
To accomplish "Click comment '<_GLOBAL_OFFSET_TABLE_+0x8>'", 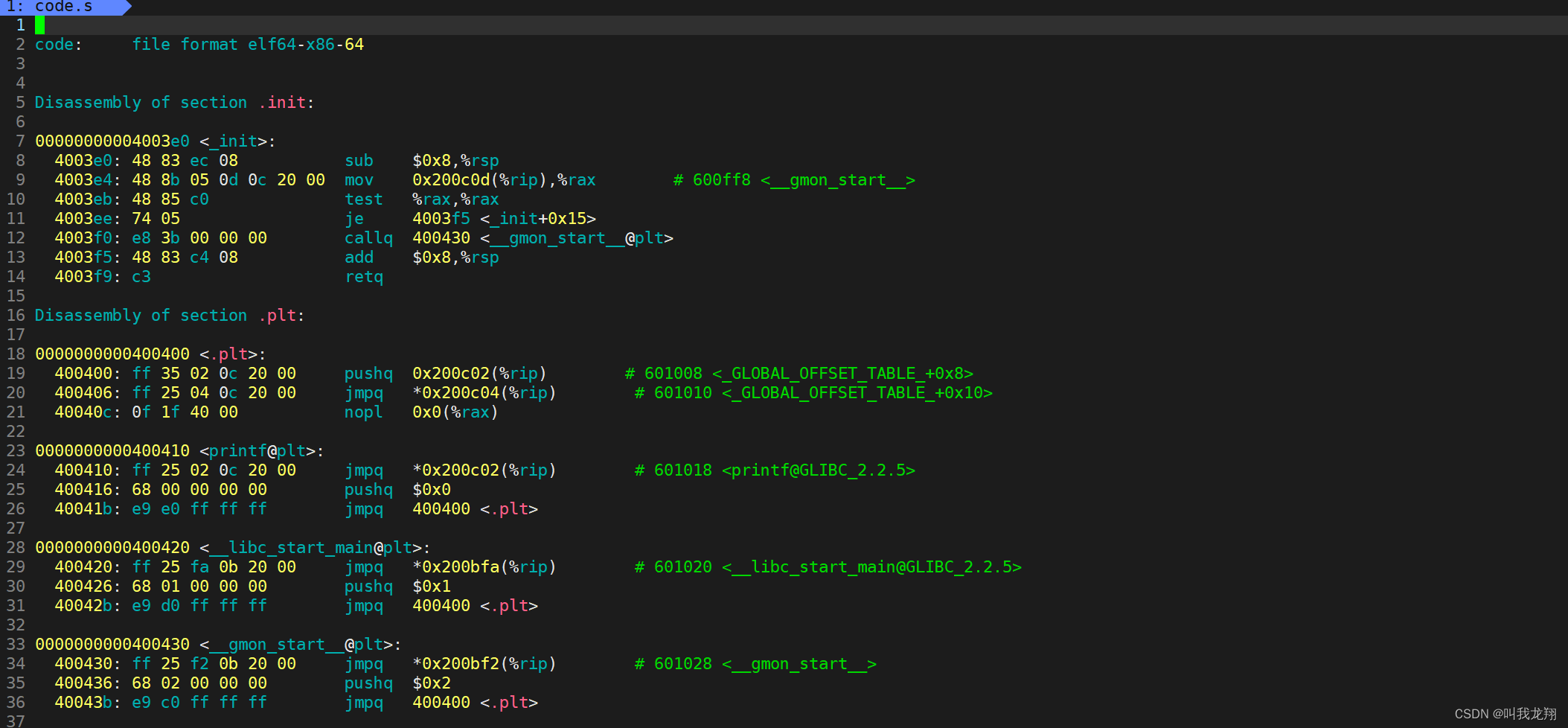I will pyautogui.click(x=842, y=374).
